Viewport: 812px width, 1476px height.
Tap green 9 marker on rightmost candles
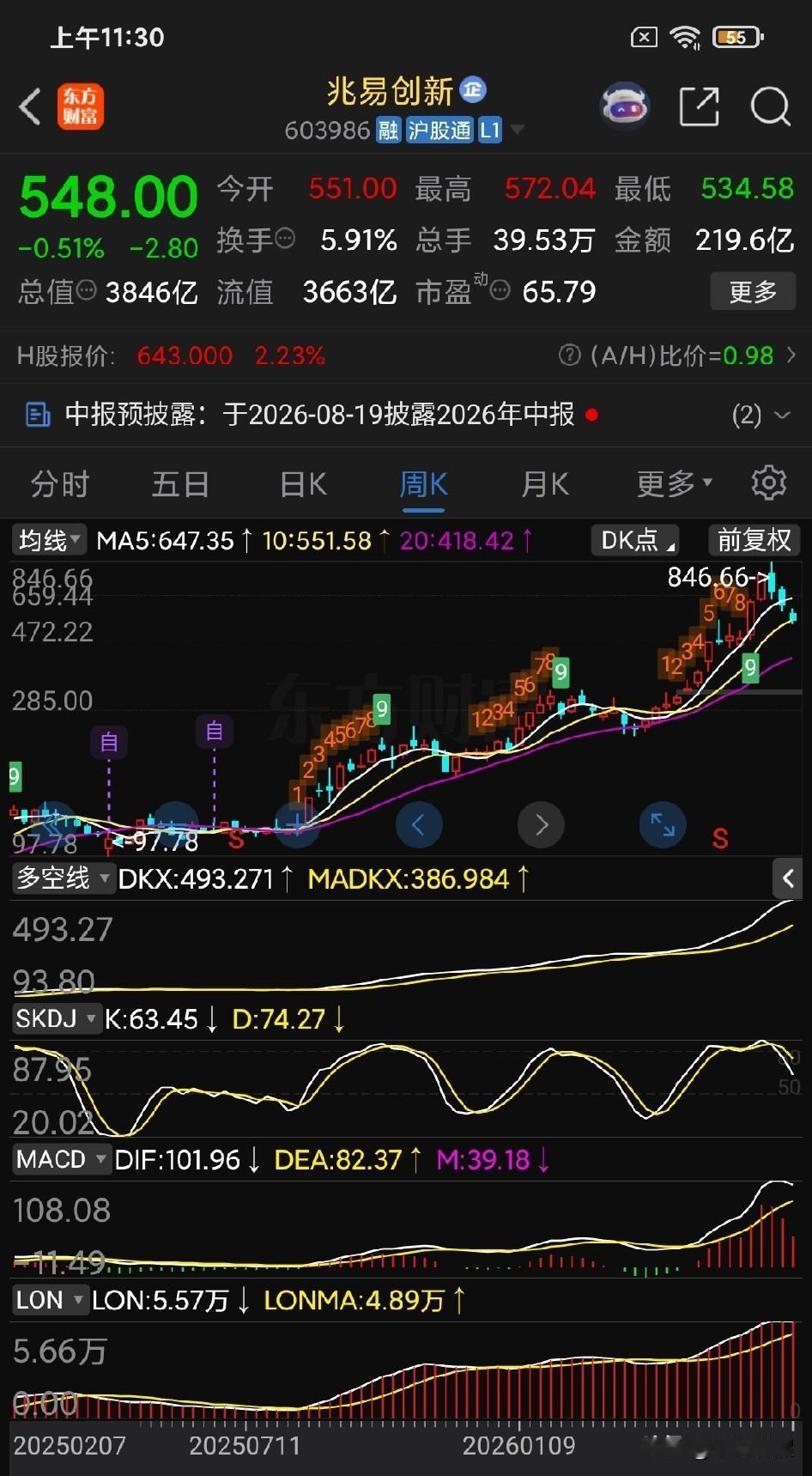point(750,667)
